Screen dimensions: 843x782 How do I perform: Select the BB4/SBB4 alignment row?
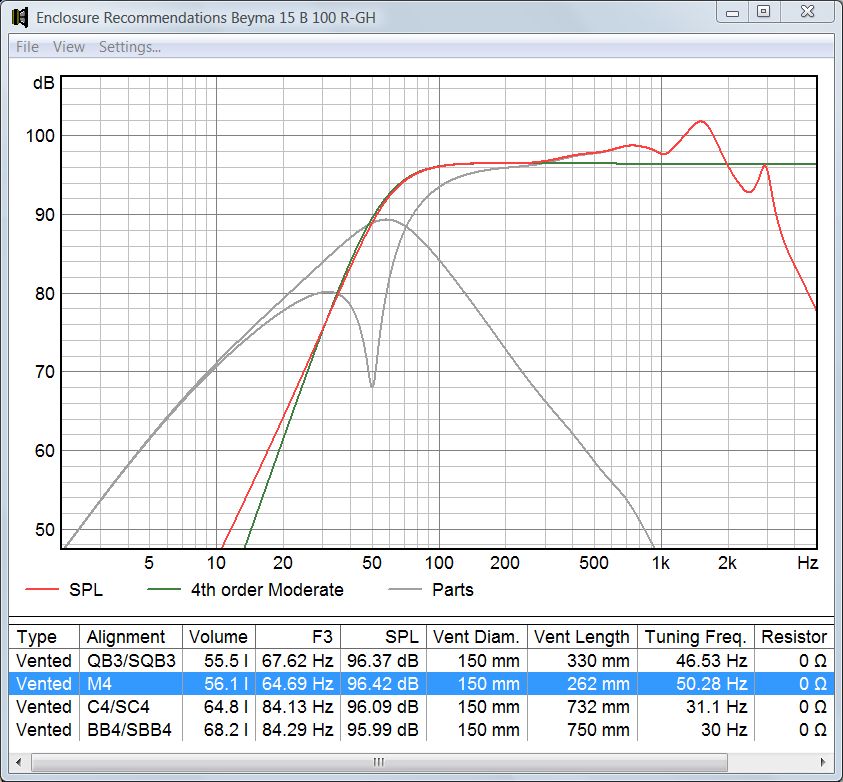click(127, 731)
